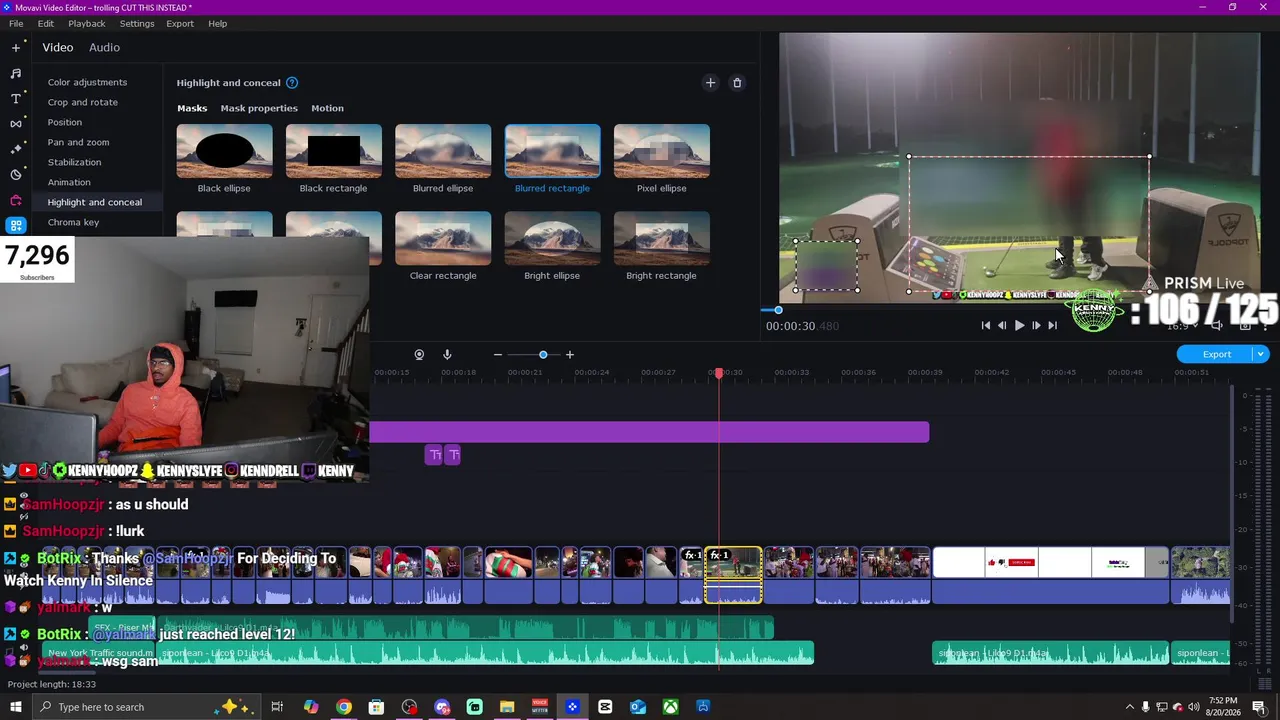Switch to the Audio tab
The width and height of the screenshot is (1280, 720).
click(104, 47)
